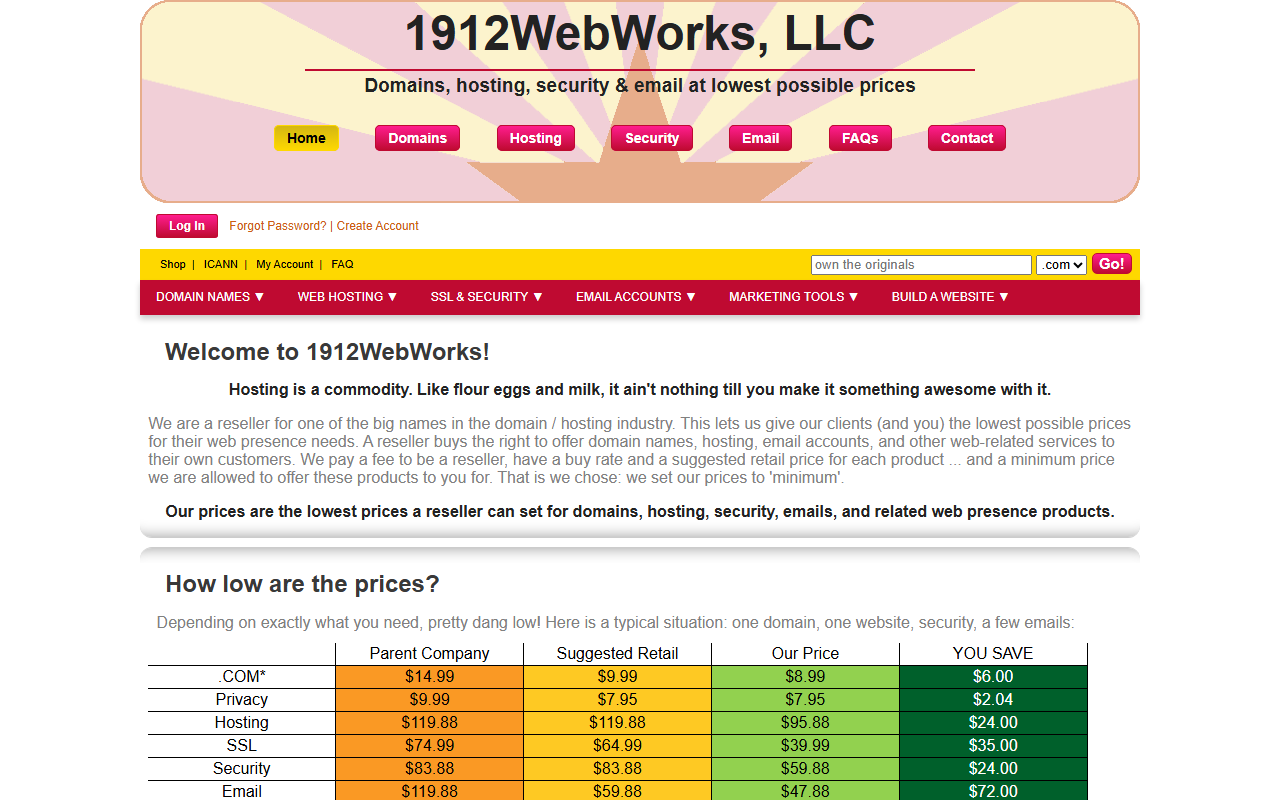Click the Security row label in table

tap(241, 769)
